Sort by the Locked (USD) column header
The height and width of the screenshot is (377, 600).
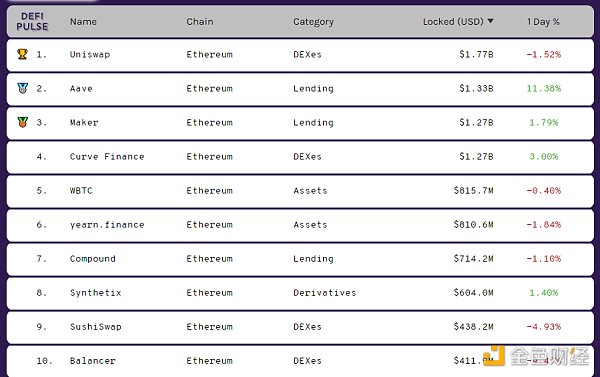[x=453, y=21]
